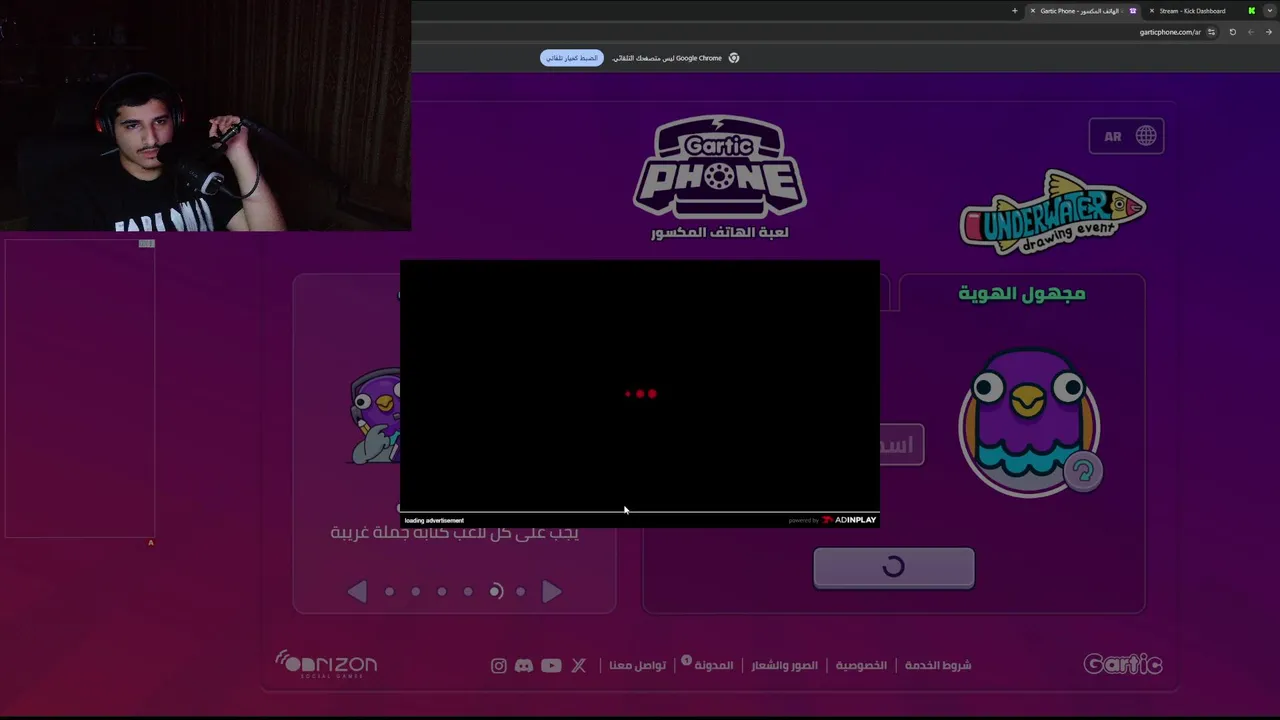The height and width of the screenshot is (720, 1280).
Task: Click the purple bird avatar
Action: click(1029, 422)
